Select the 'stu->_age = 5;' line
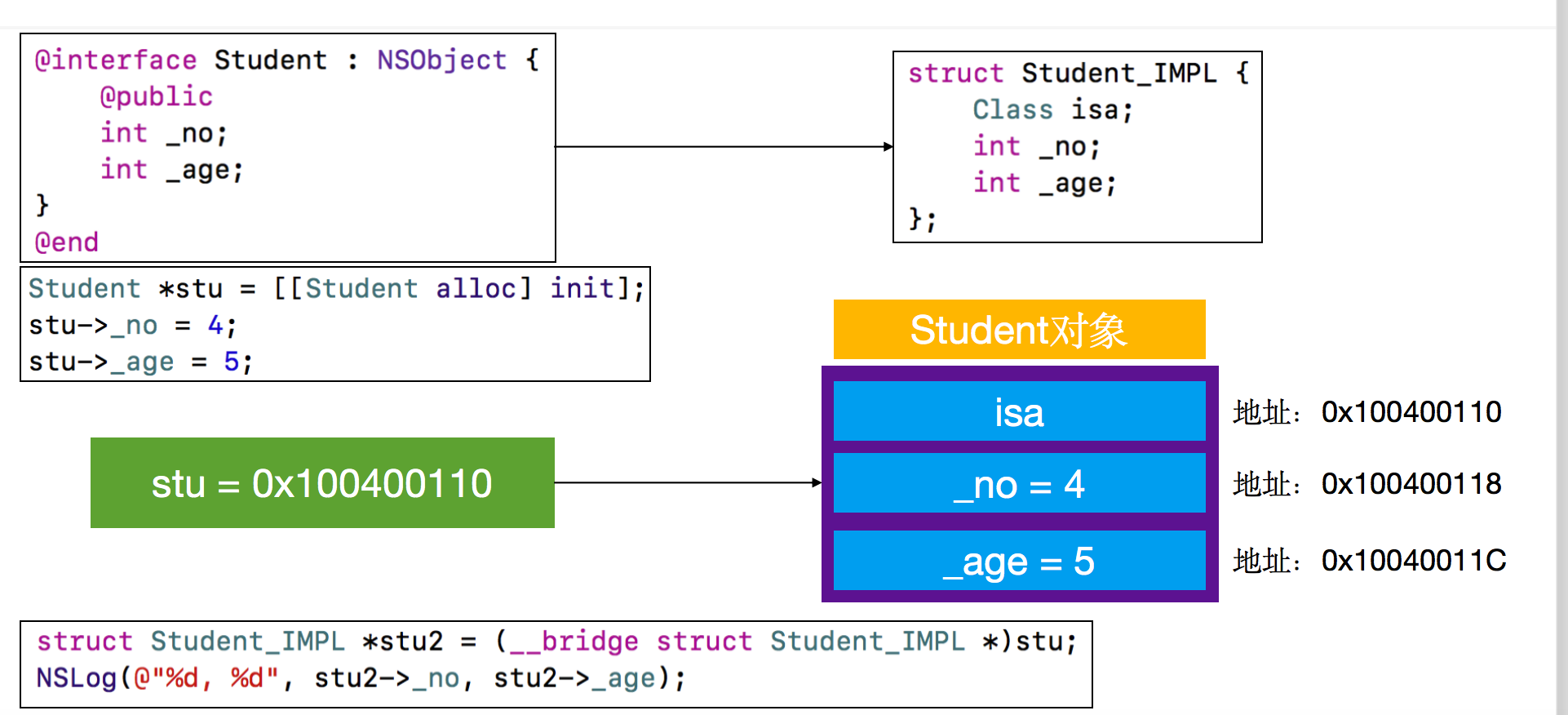This screenshot has width=1568, height=715. click(140, 362)
